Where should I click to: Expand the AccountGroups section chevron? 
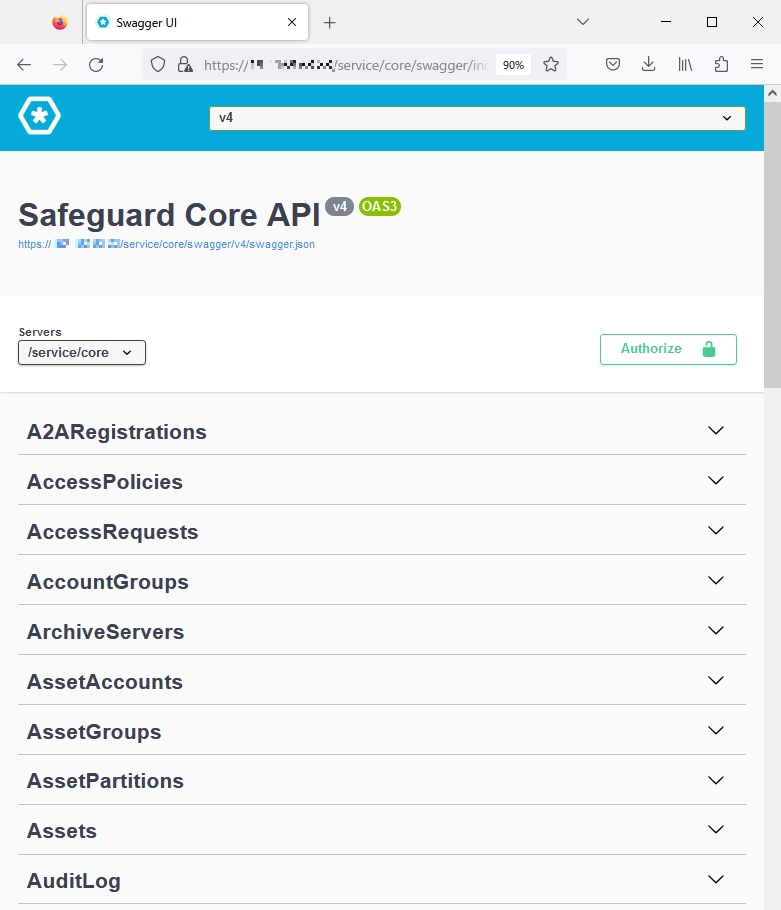pos(716,580)
